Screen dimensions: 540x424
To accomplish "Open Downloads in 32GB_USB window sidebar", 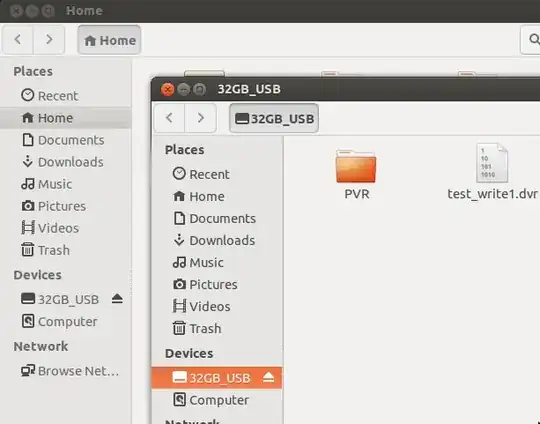I will (217, 240).
